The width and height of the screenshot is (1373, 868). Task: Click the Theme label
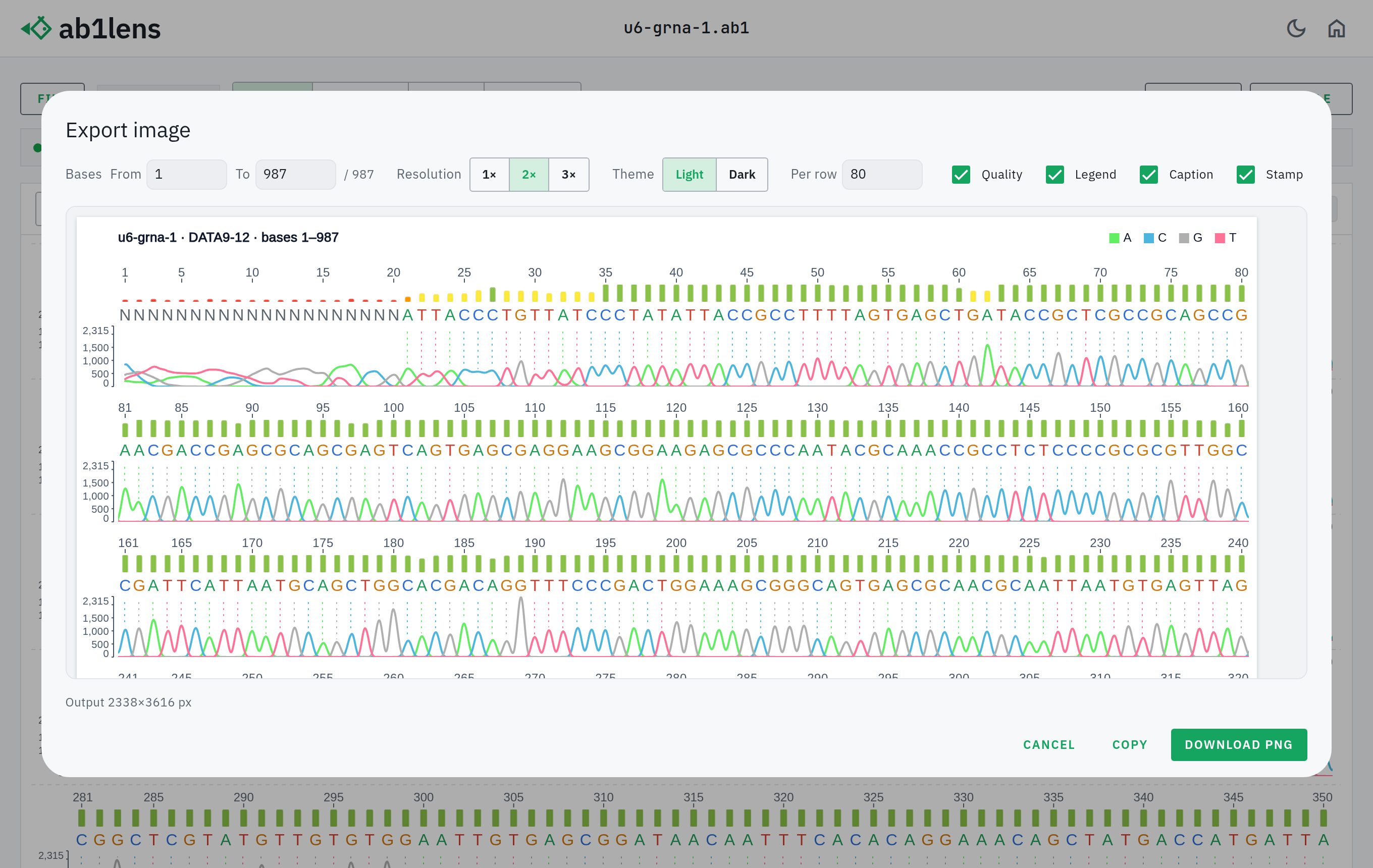tap(633, 175)
